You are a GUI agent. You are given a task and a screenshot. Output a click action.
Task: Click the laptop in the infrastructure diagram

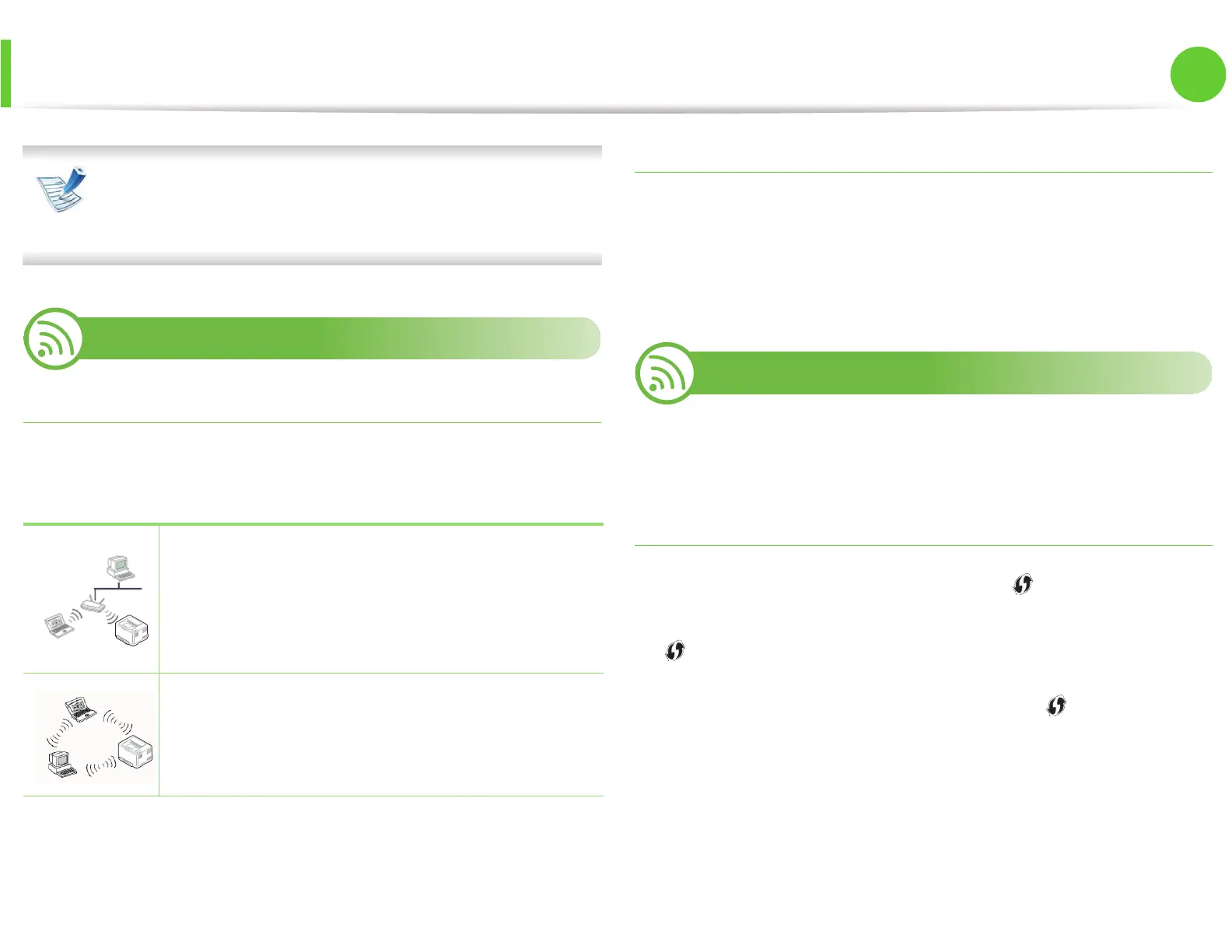pyautogui.click(x=59, y=625)
